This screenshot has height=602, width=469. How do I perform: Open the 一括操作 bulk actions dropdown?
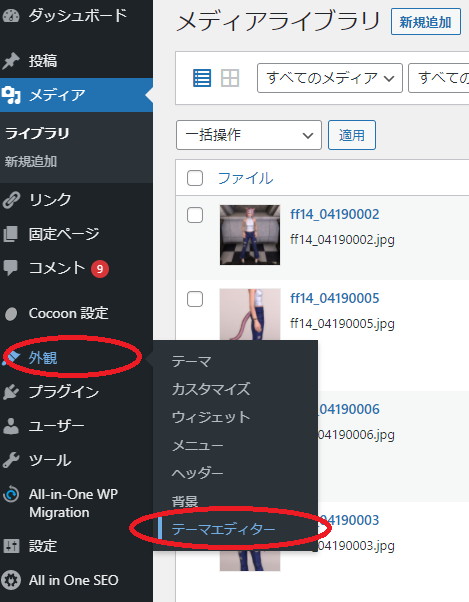[249, 135]
